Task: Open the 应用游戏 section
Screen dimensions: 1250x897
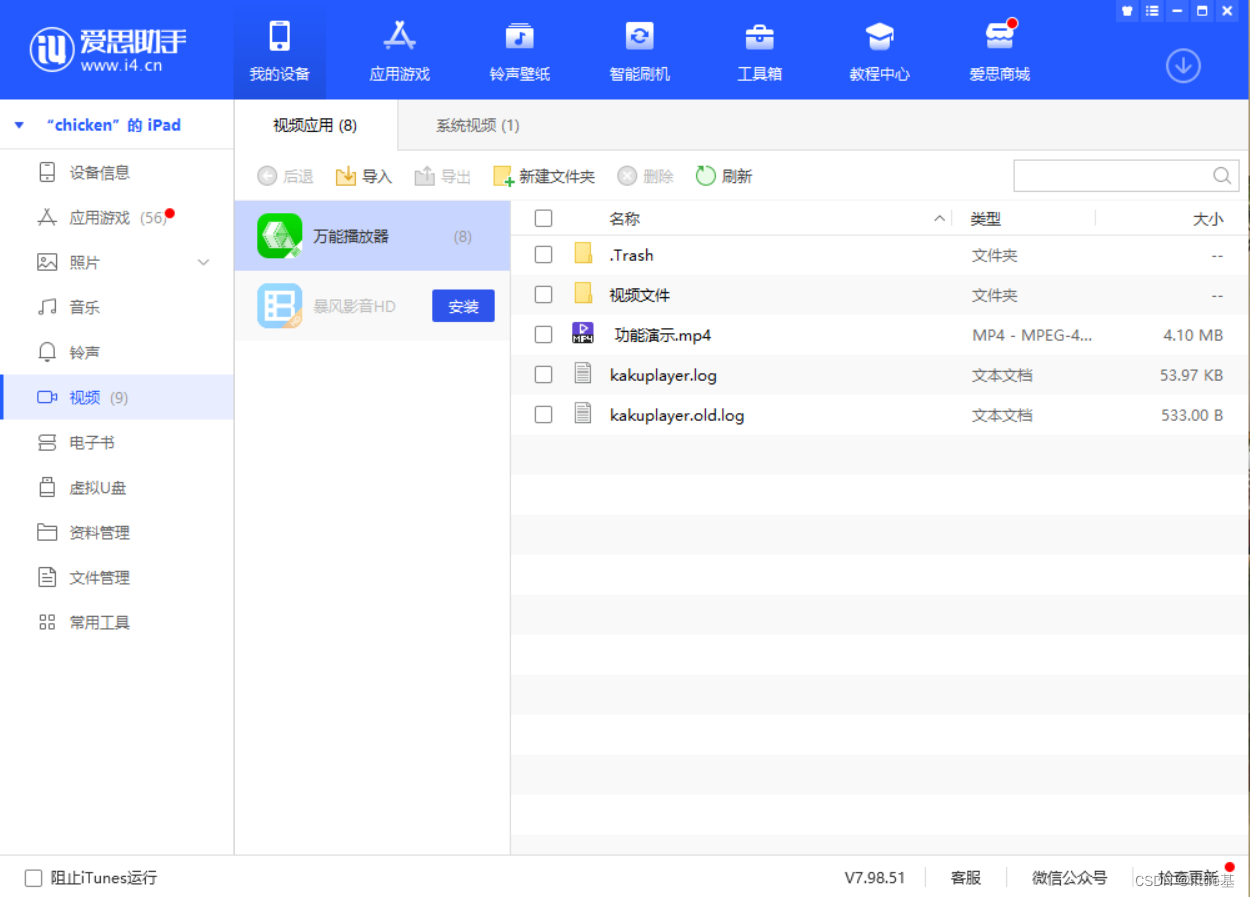Action: click(399, 50)
